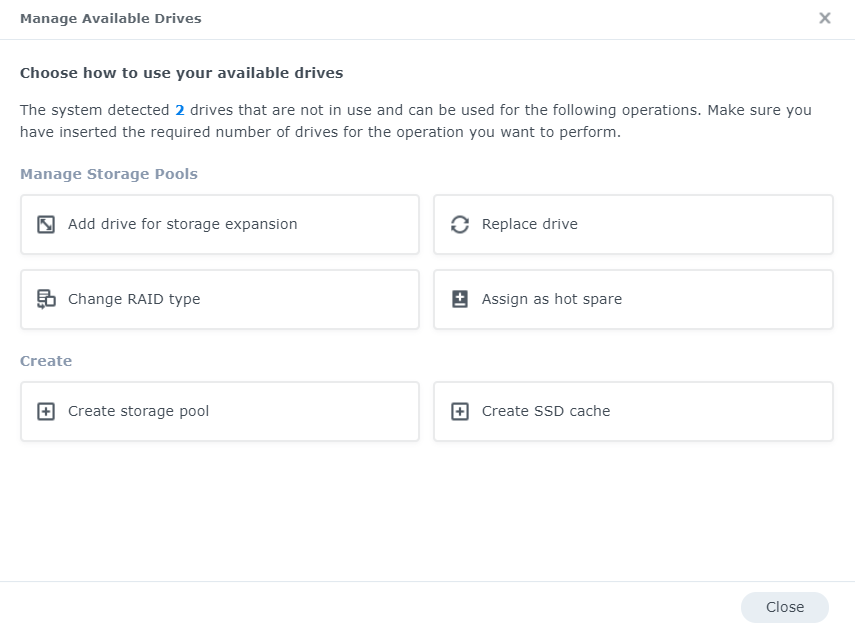Click the storage expansion arrow icon
Viewport: 855px width, 632px height.
[46, 224]
